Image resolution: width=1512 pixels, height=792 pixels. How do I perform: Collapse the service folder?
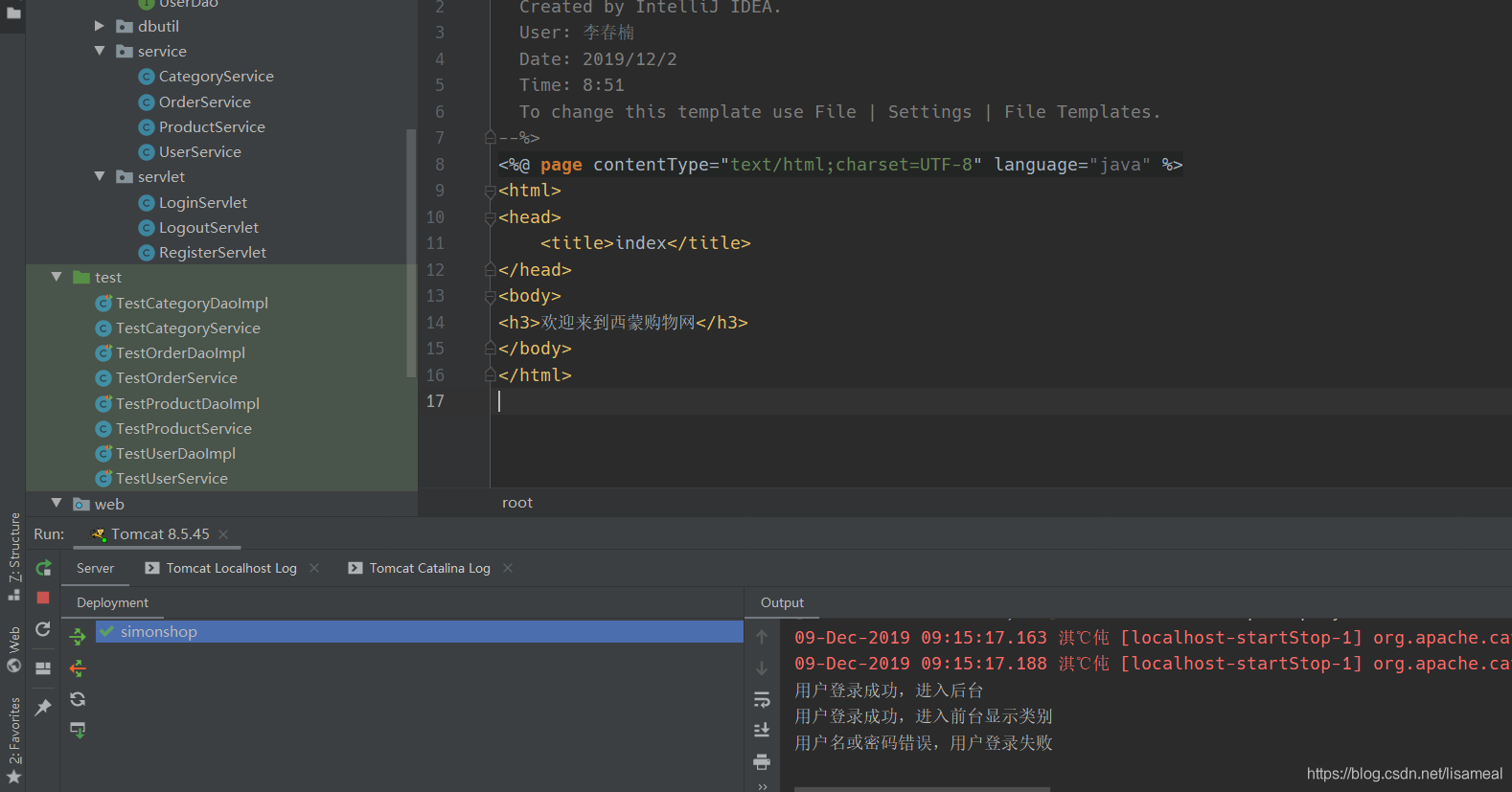point(99,51)
